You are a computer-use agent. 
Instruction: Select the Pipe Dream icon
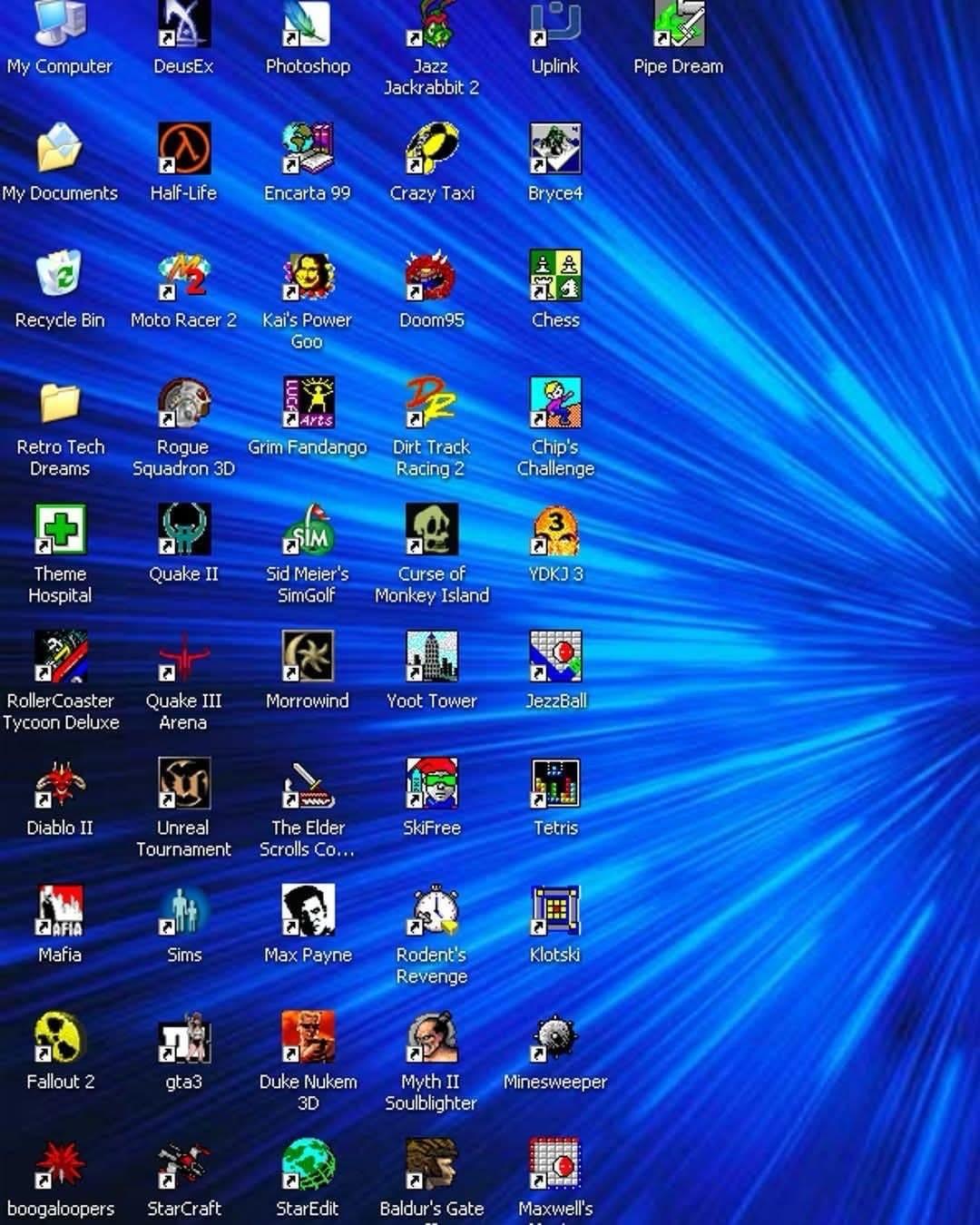point(679,22)
